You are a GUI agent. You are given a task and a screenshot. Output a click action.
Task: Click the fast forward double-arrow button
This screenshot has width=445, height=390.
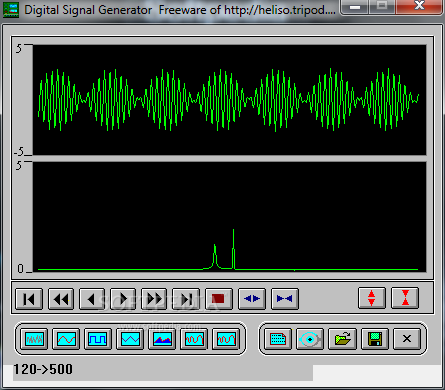(x=154, y=299)
